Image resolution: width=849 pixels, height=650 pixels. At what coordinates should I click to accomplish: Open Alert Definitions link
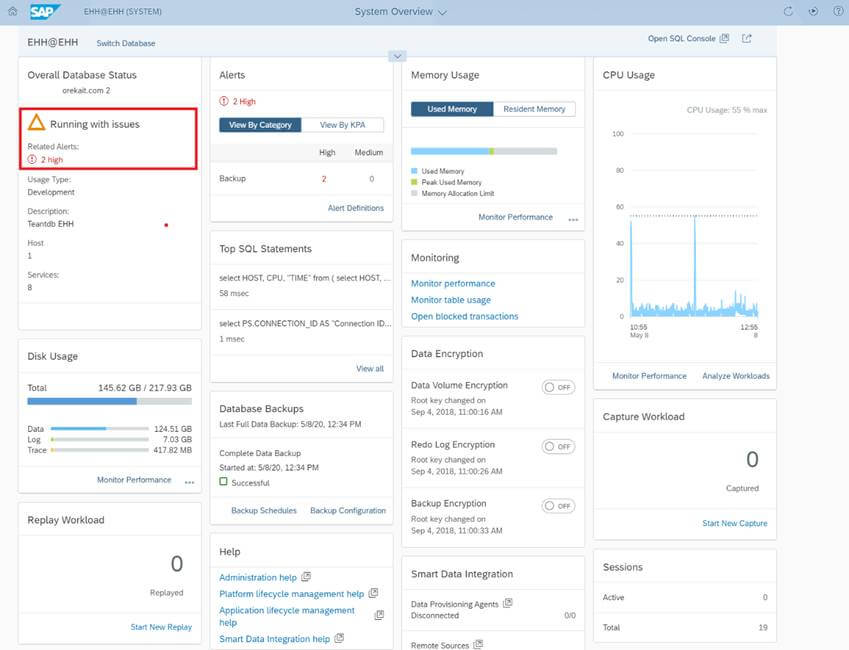[356, 208]
